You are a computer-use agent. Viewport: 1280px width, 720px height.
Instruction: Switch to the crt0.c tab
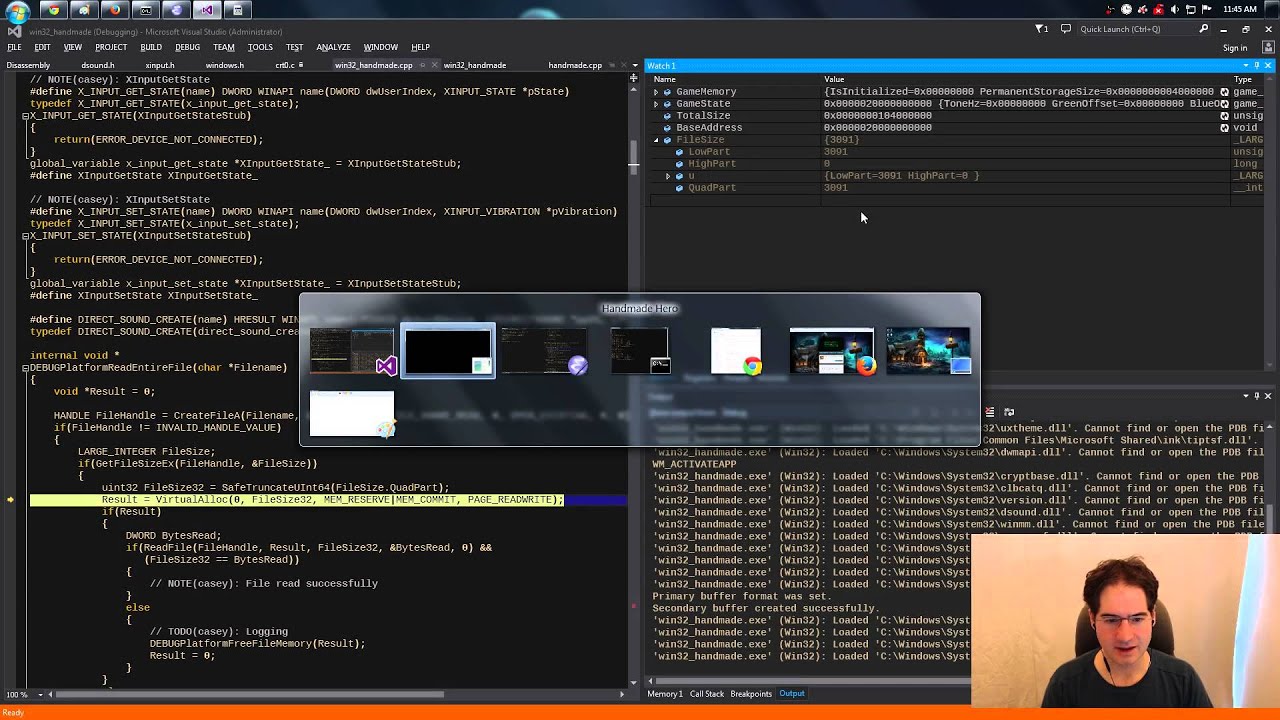[284, 65]
